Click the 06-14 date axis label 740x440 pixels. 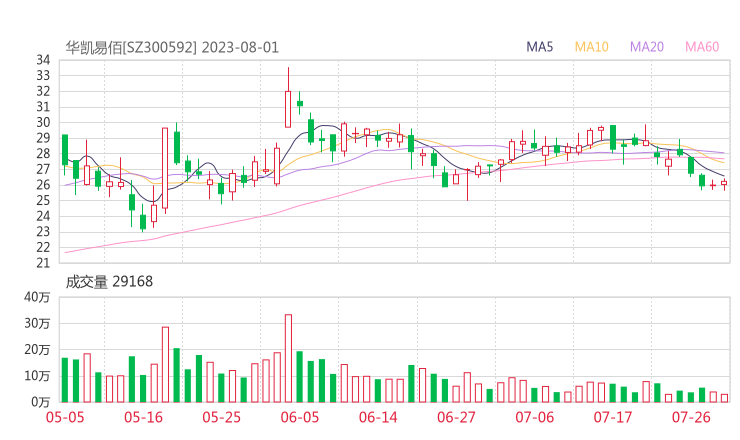378,417
